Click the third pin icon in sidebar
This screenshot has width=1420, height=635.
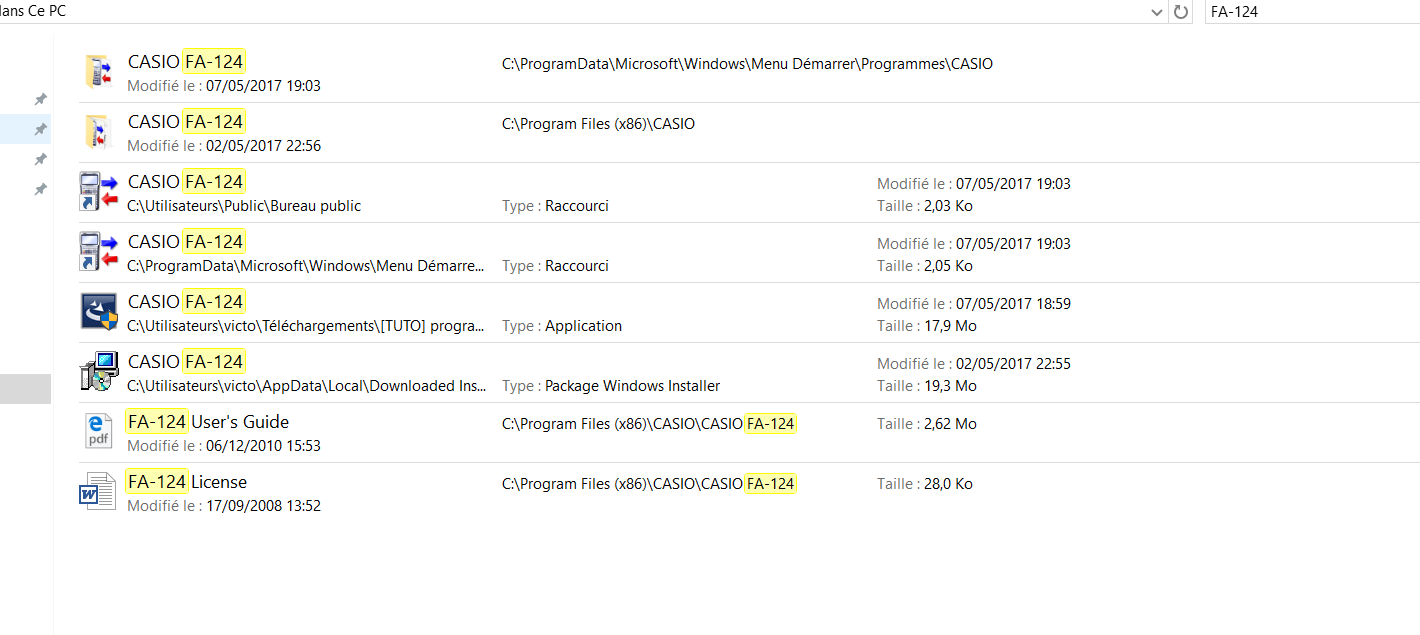[x=40, y=159]
